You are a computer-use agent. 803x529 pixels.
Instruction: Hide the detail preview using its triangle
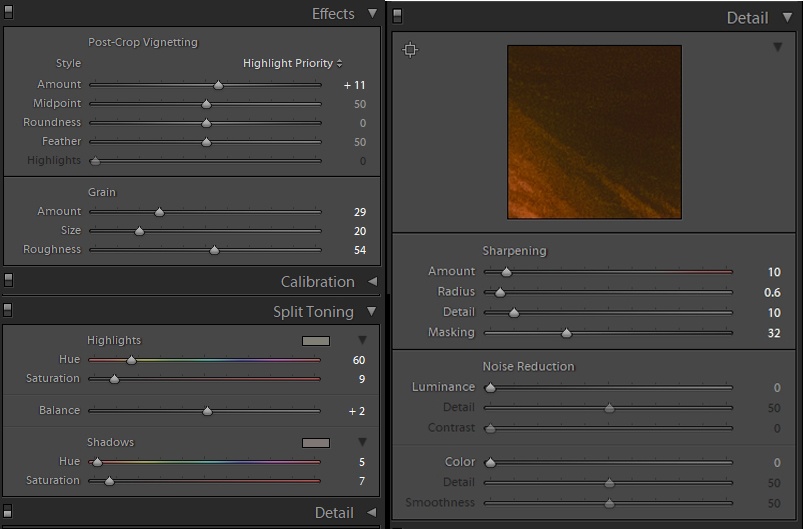pyautogui.click(x=777, y=47)
